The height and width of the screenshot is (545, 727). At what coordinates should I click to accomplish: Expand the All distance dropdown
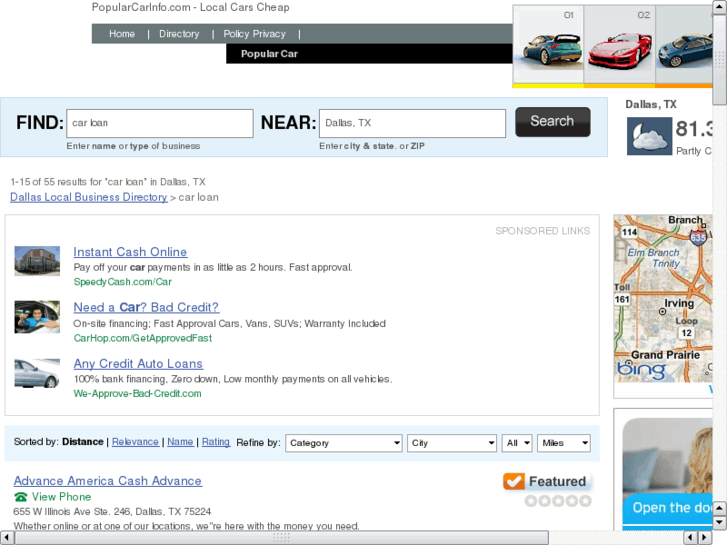(x=517, y=443)
